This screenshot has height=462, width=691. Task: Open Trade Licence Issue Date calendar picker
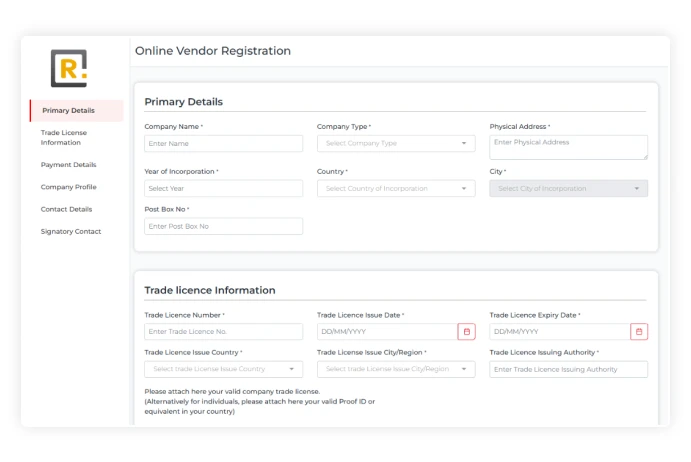(466, 331)
